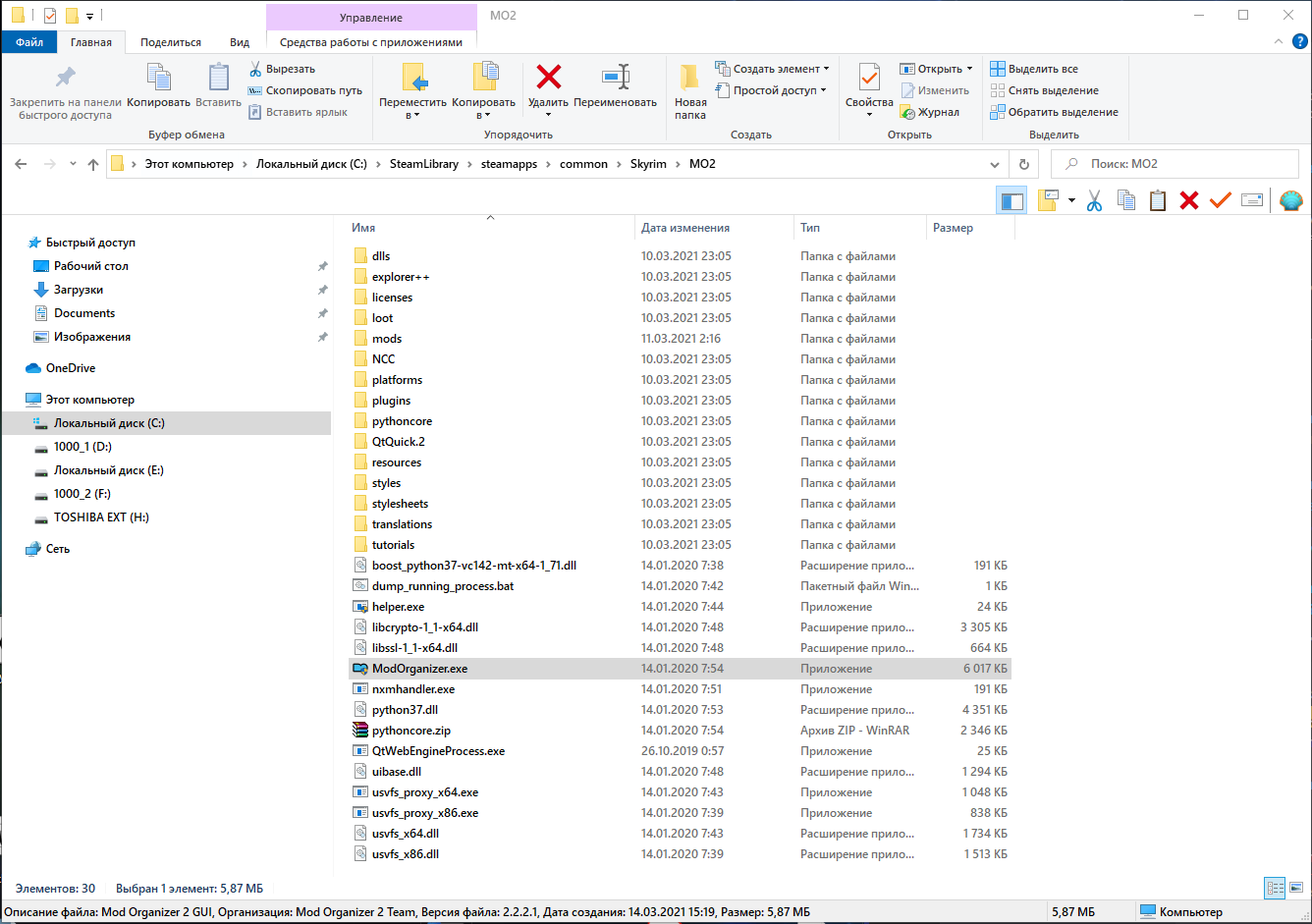Screen dimensions: 1312x924
Task: Click the SteamLibrary breadcrumb segment
Action: (424, 164)
